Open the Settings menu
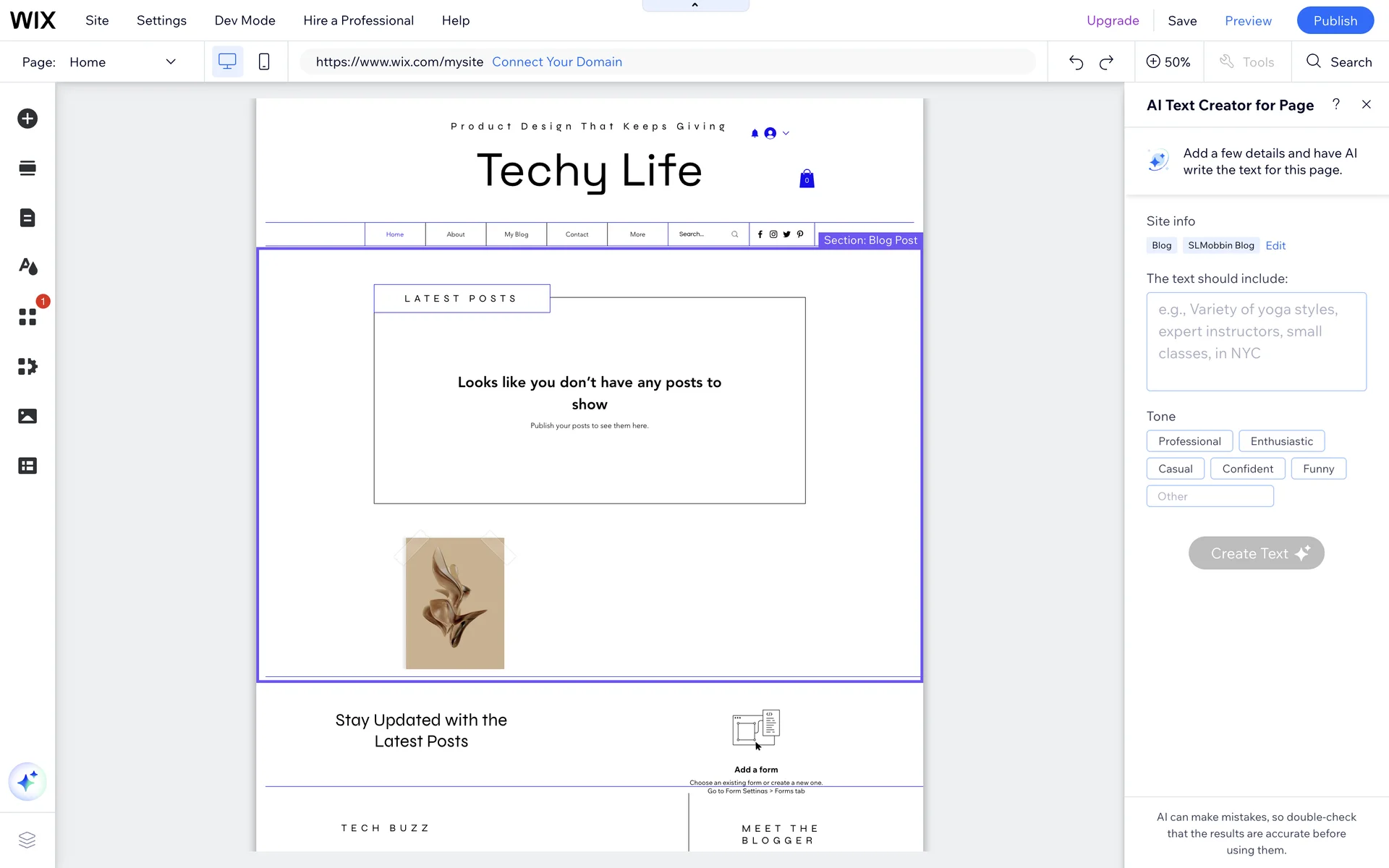Image resolution: width=1389 pixels, height=868 pixels. [x=161, y=20]
